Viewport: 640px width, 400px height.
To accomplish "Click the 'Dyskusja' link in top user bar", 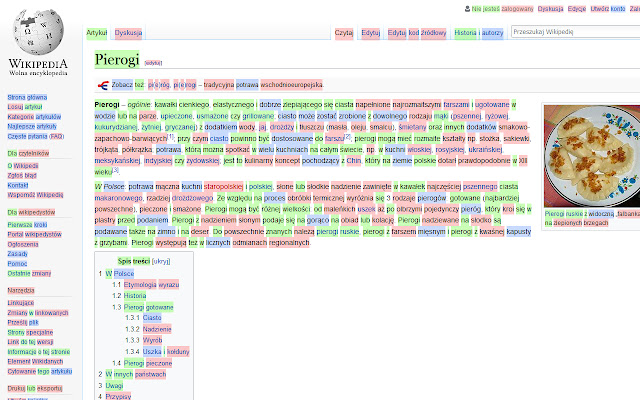I will [550, 9].
